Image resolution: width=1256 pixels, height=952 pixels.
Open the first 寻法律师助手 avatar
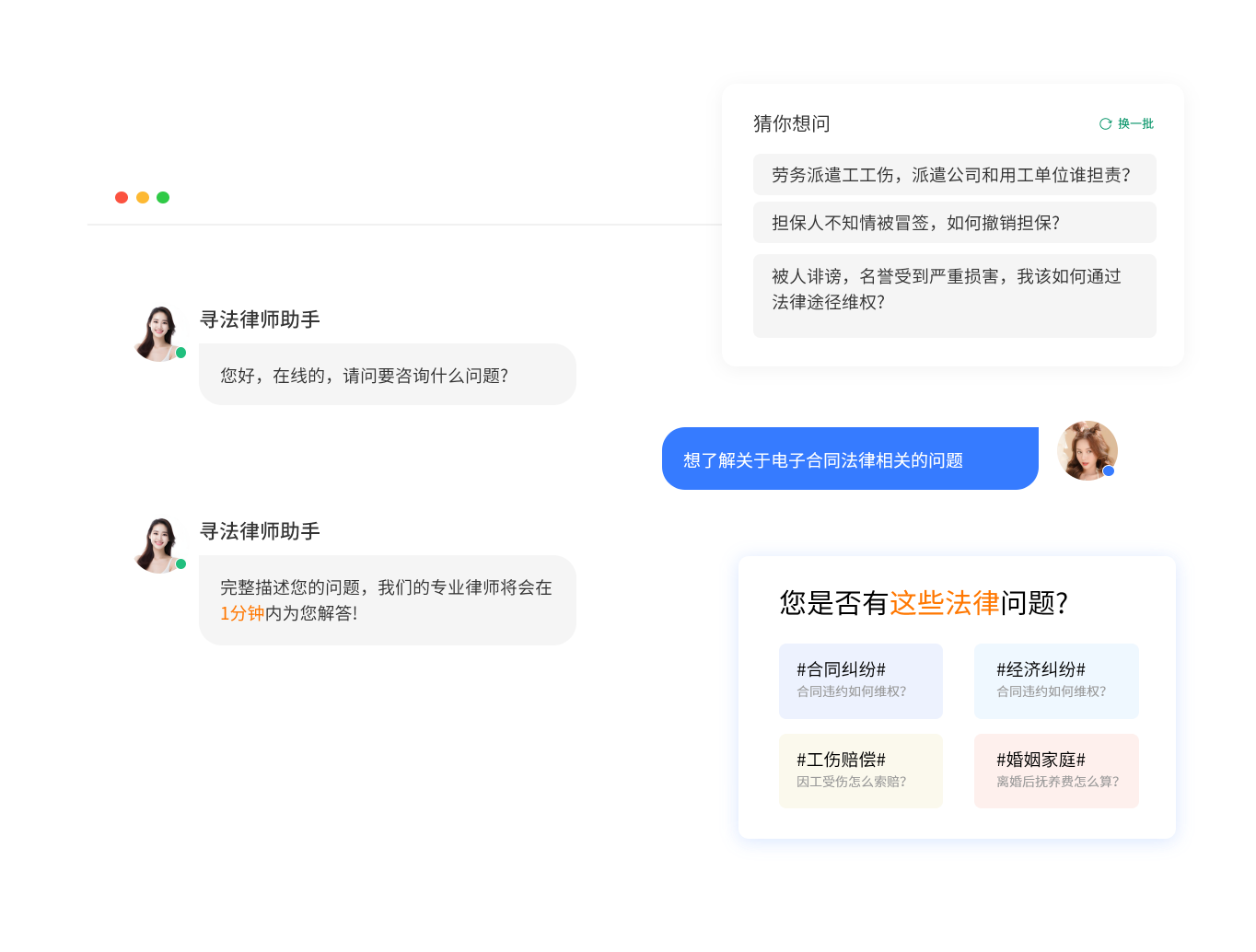click(159, 333)
